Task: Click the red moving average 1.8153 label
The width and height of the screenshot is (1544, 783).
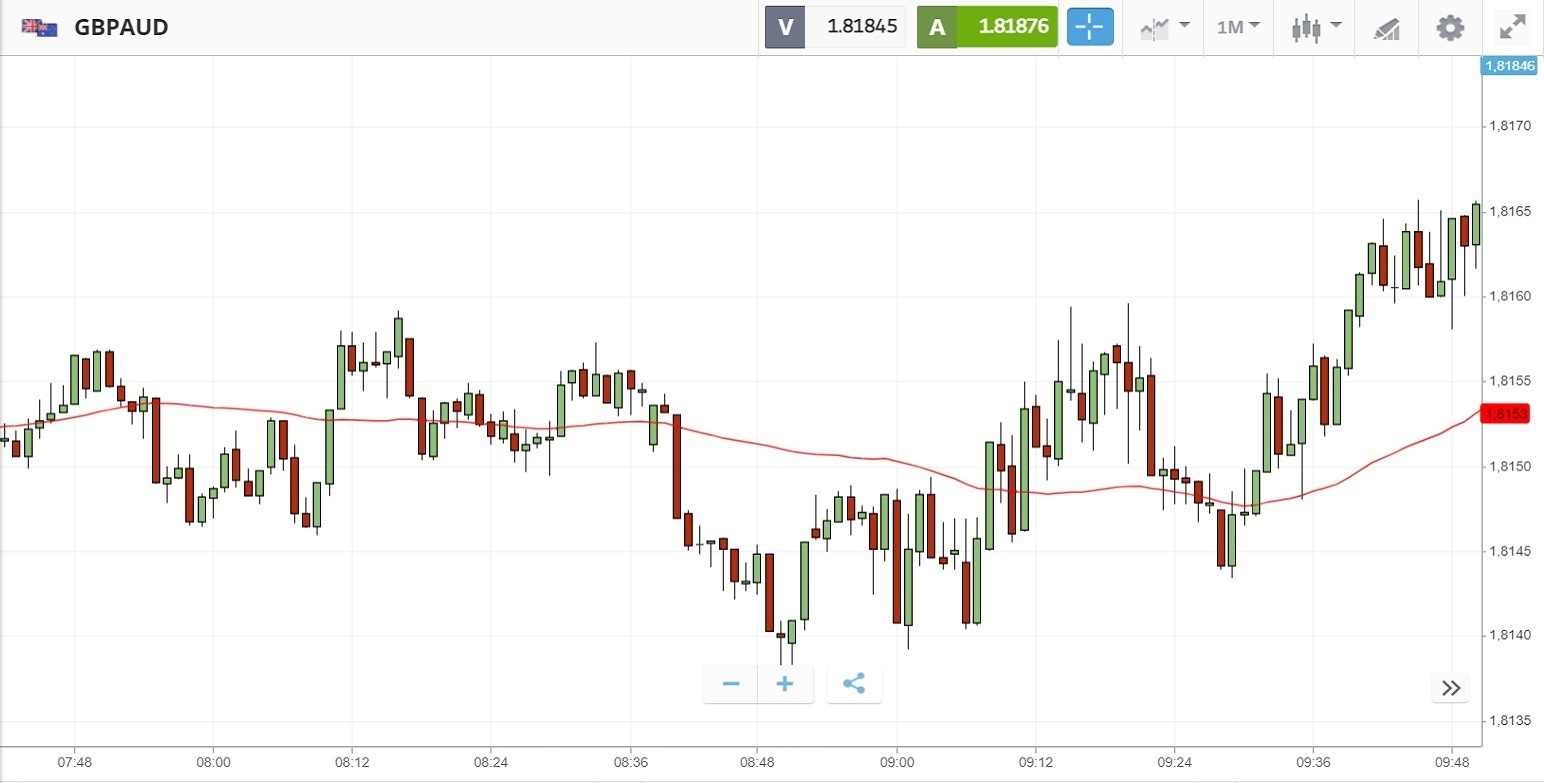Action: pyautogui.click(x=1506, y=414)
